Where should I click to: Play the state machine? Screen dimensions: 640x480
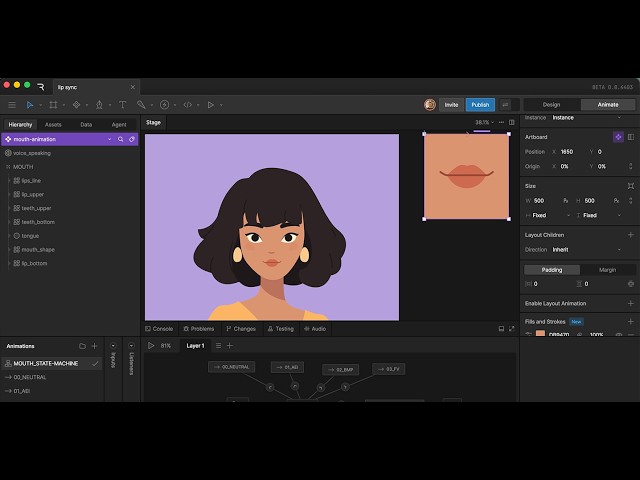[x=151, y=346]
